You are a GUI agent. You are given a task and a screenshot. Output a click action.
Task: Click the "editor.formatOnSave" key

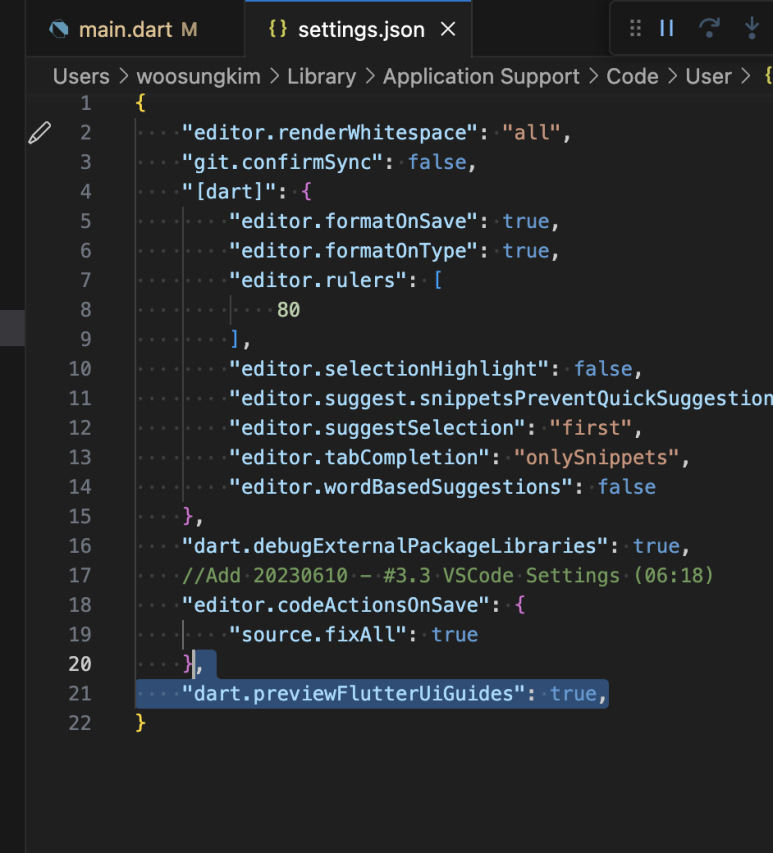(354, 221)
